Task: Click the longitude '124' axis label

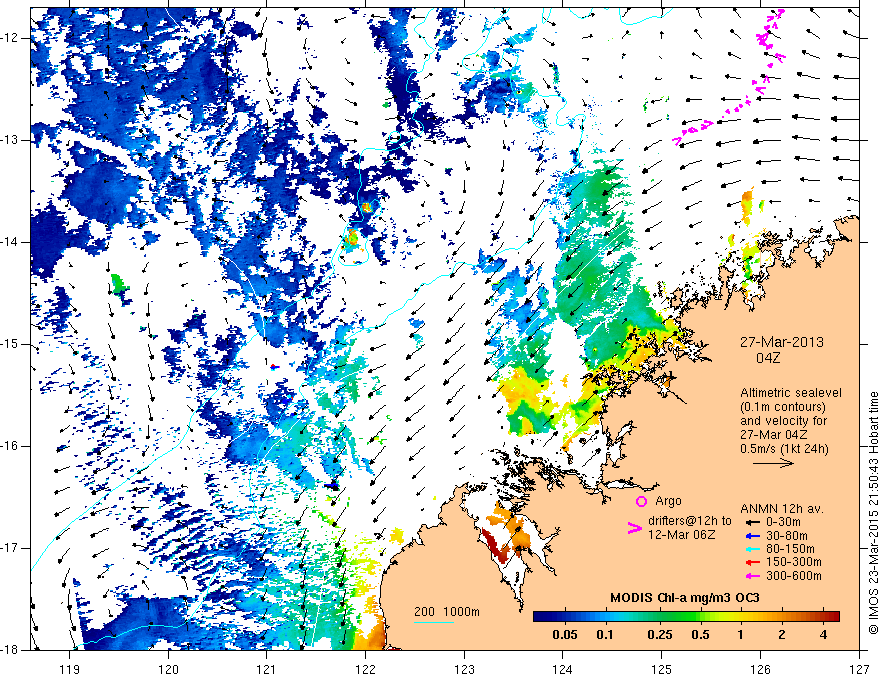Action: (563, 669)
